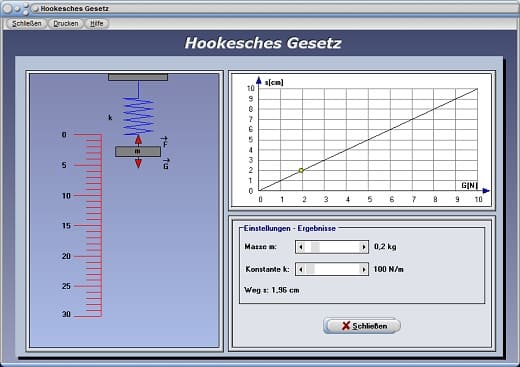Viewport: 520px width, 367px height.
Task: Click the 'k' label beside the spring
Action: coord(110,118)
